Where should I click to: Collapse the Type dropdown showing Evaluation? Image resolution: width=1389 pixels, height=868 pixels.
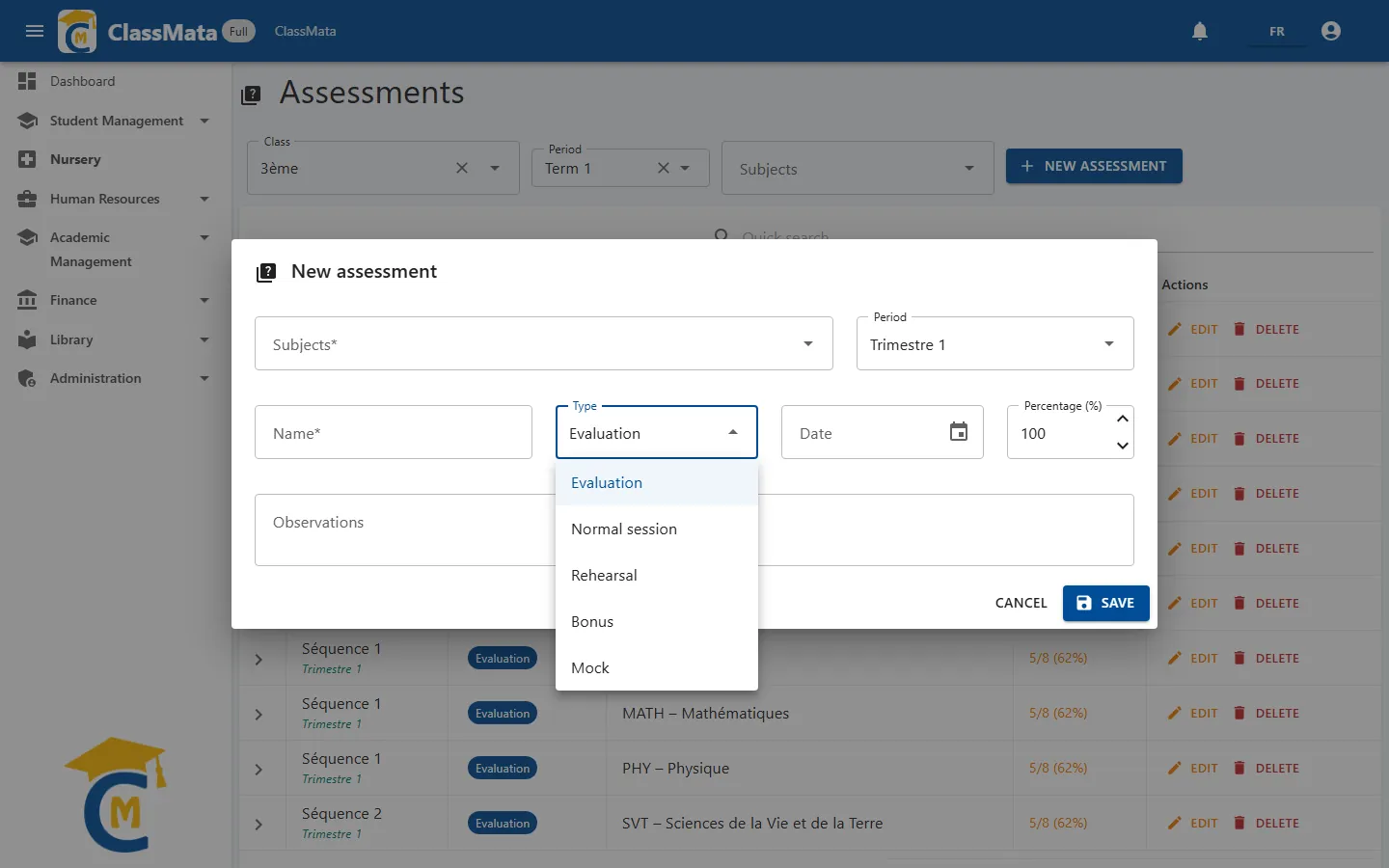(657, 432)
